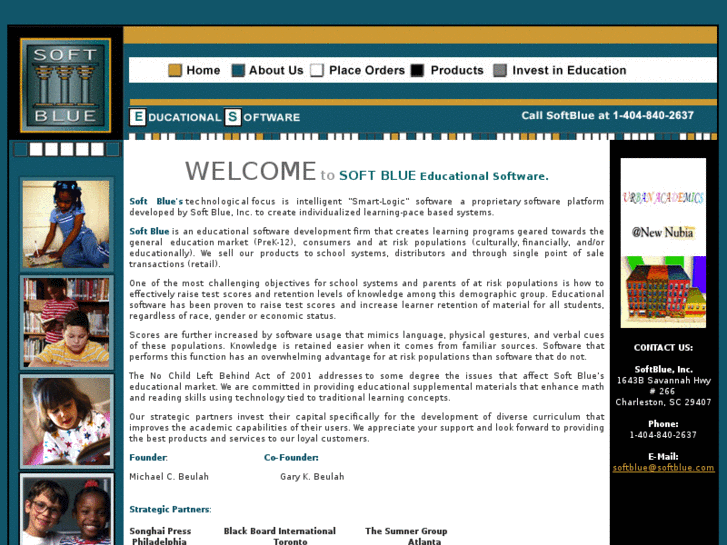This screenshot has height=545, width=727.
Task: Click the boxed S of Software
Action: point(233,117)
